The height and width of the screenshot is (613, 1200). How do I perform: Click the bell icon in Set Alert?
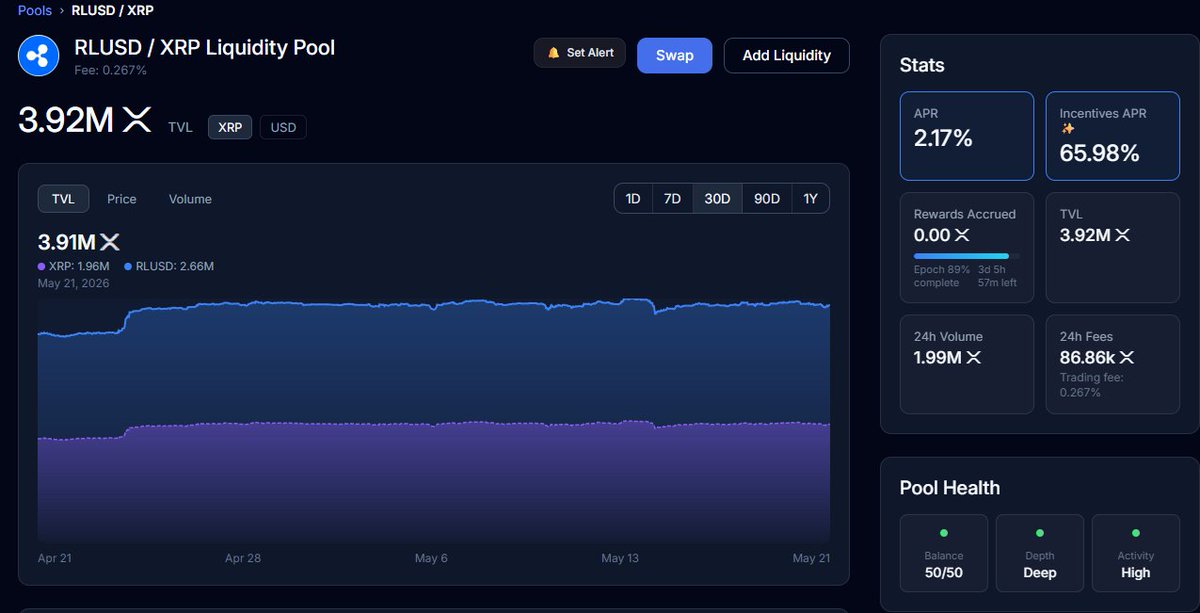pyautogui.click(x=553, y=53)
